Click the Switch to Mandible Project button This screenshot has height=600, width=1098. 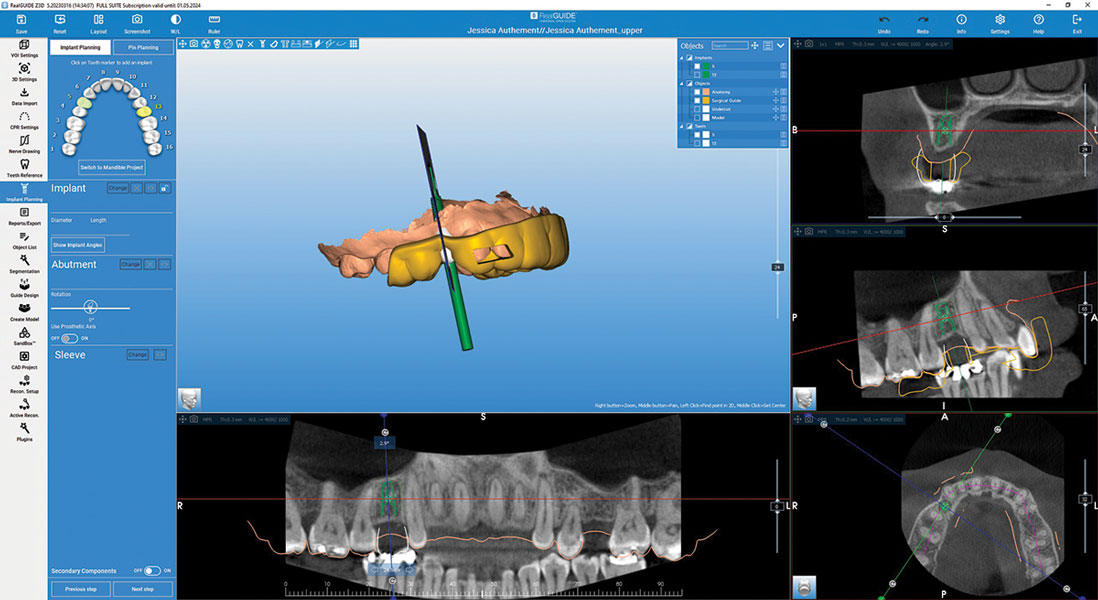112,167
